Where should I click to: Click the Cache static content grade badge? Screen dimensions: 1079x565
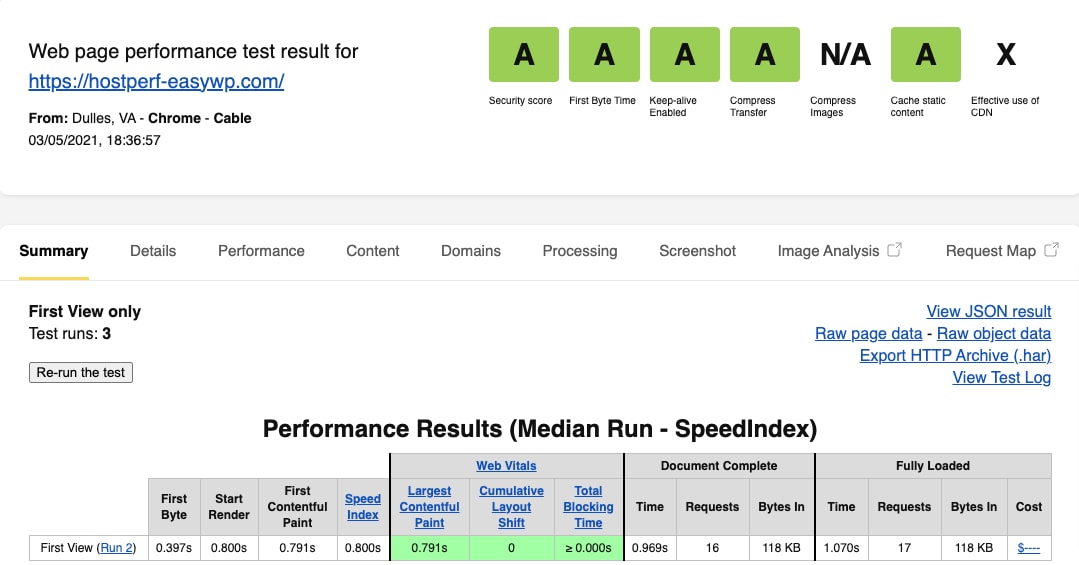click(926, 54)
